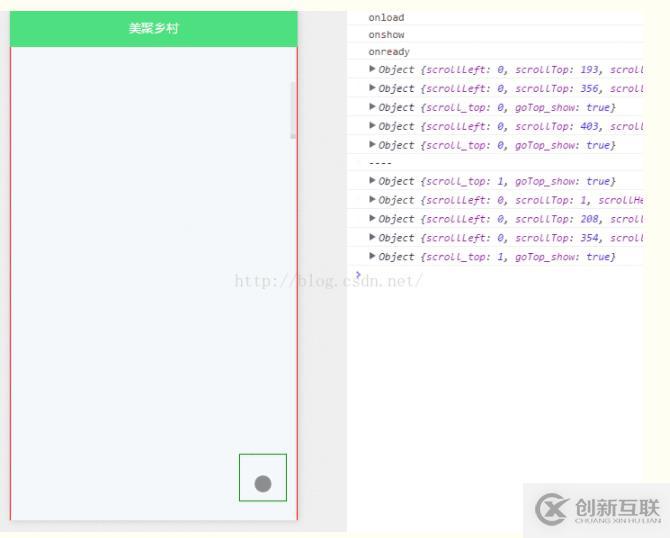
Task: Expand the Object with scrollTop: 356
Action: [x=373, y=88]
